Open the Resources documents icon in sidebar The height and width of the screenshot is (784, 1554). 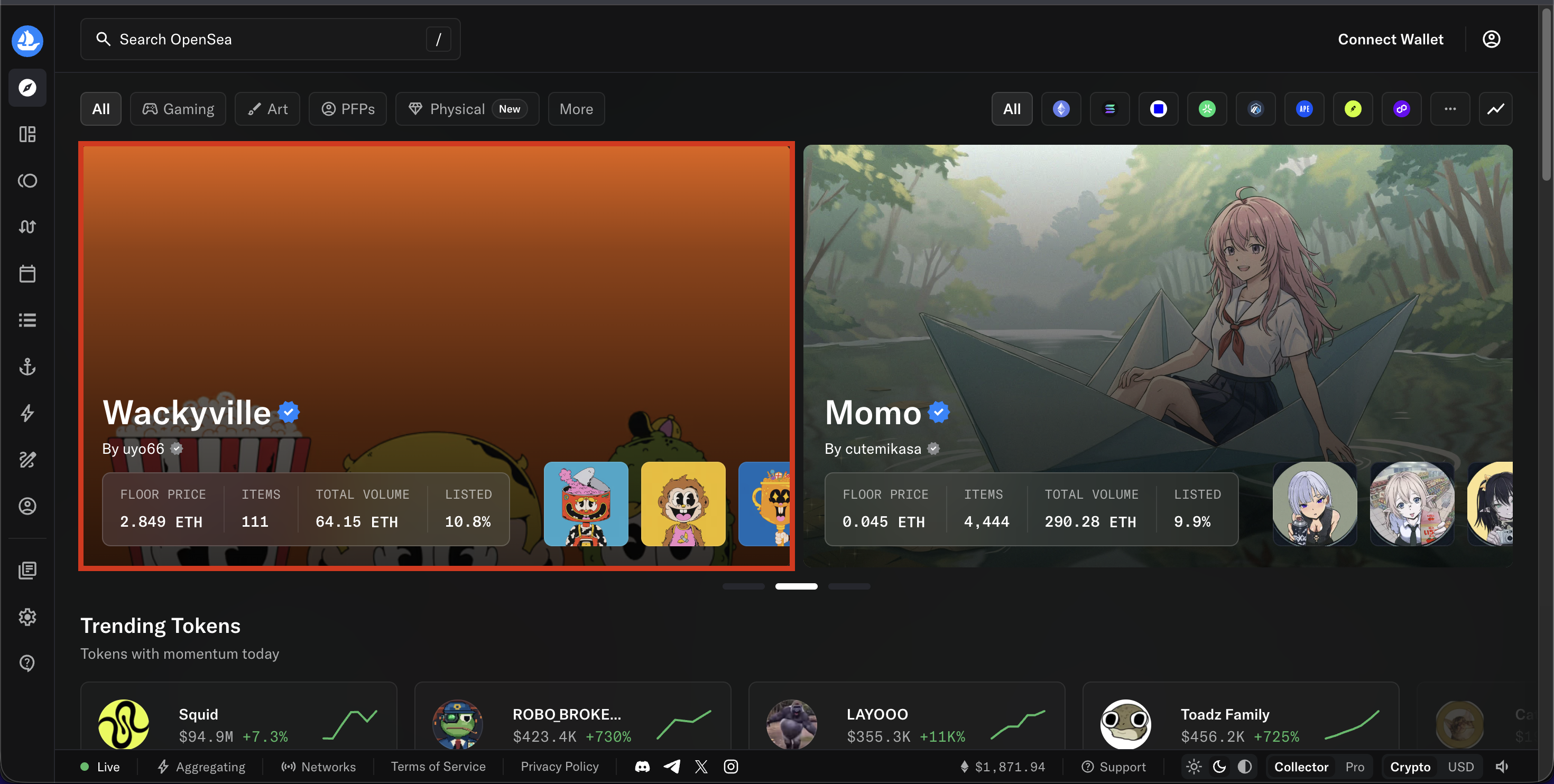[x=27, y=570]
